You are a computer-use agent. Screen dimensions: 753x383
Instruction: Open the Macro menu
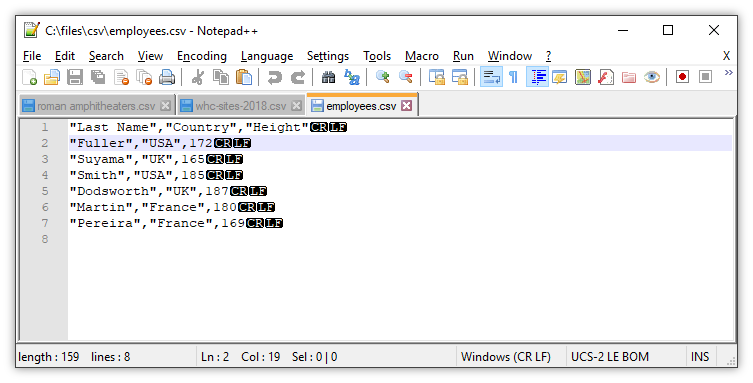pyautogui.click(x=422, y=56)
